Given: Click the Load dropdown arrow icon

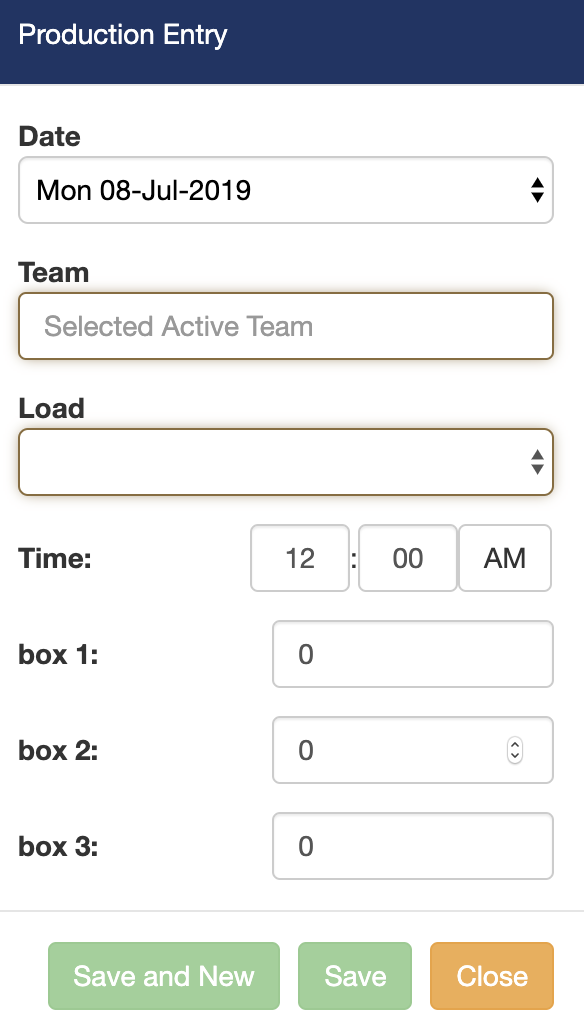Looking at the screenshot, I should tap(536, 462).
